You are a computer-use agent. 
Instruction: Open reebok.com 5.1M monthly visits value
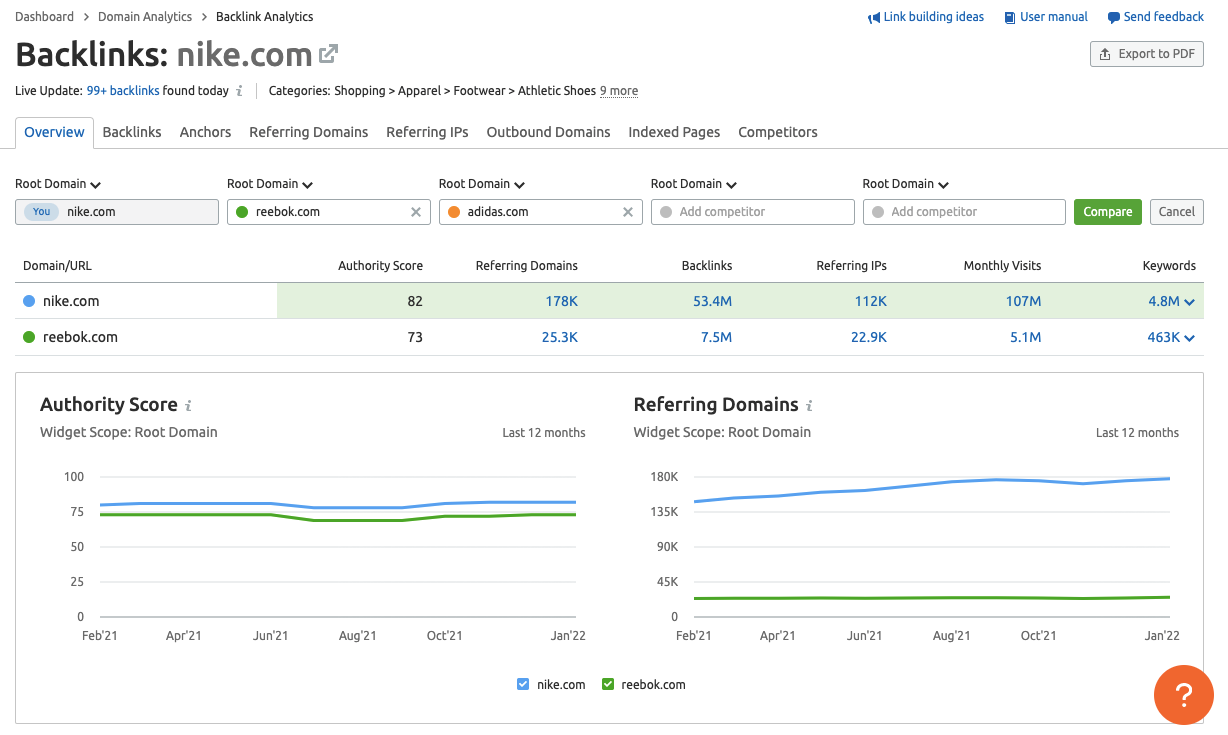tap(1026, 337)
